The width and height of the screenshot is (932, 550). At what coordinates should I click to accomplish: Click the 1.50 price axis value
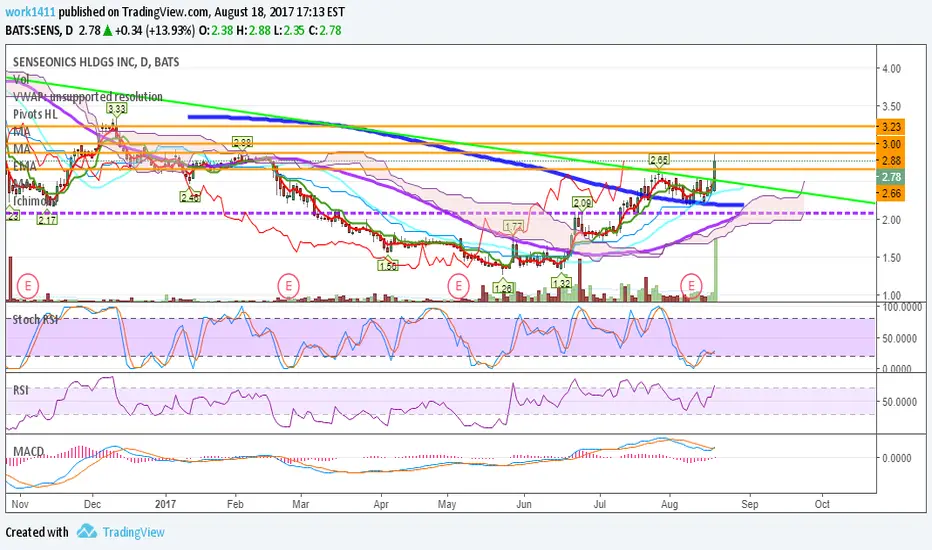tap(892, 257)
